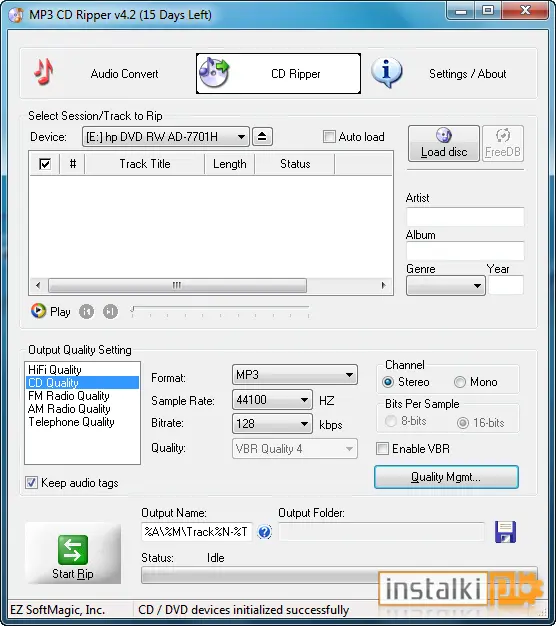Open the Device drive dropdown

(166, 137)
